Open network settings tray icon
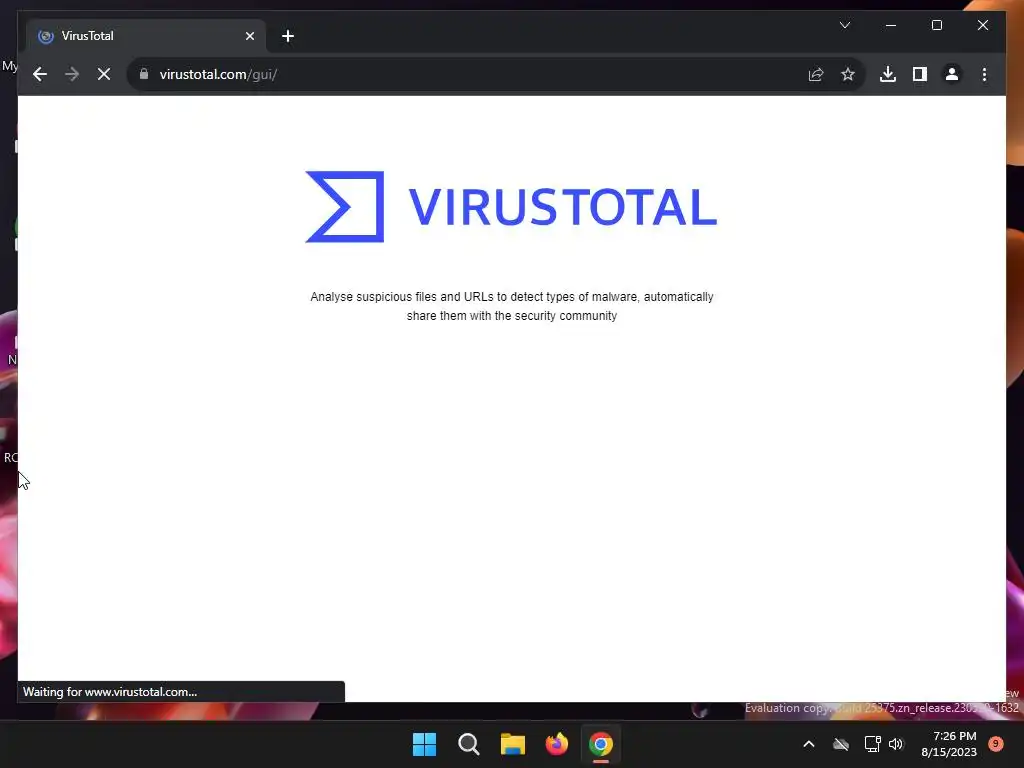Image resolution: width=1024 pixels, height=768 pixels. coord(872,744)
